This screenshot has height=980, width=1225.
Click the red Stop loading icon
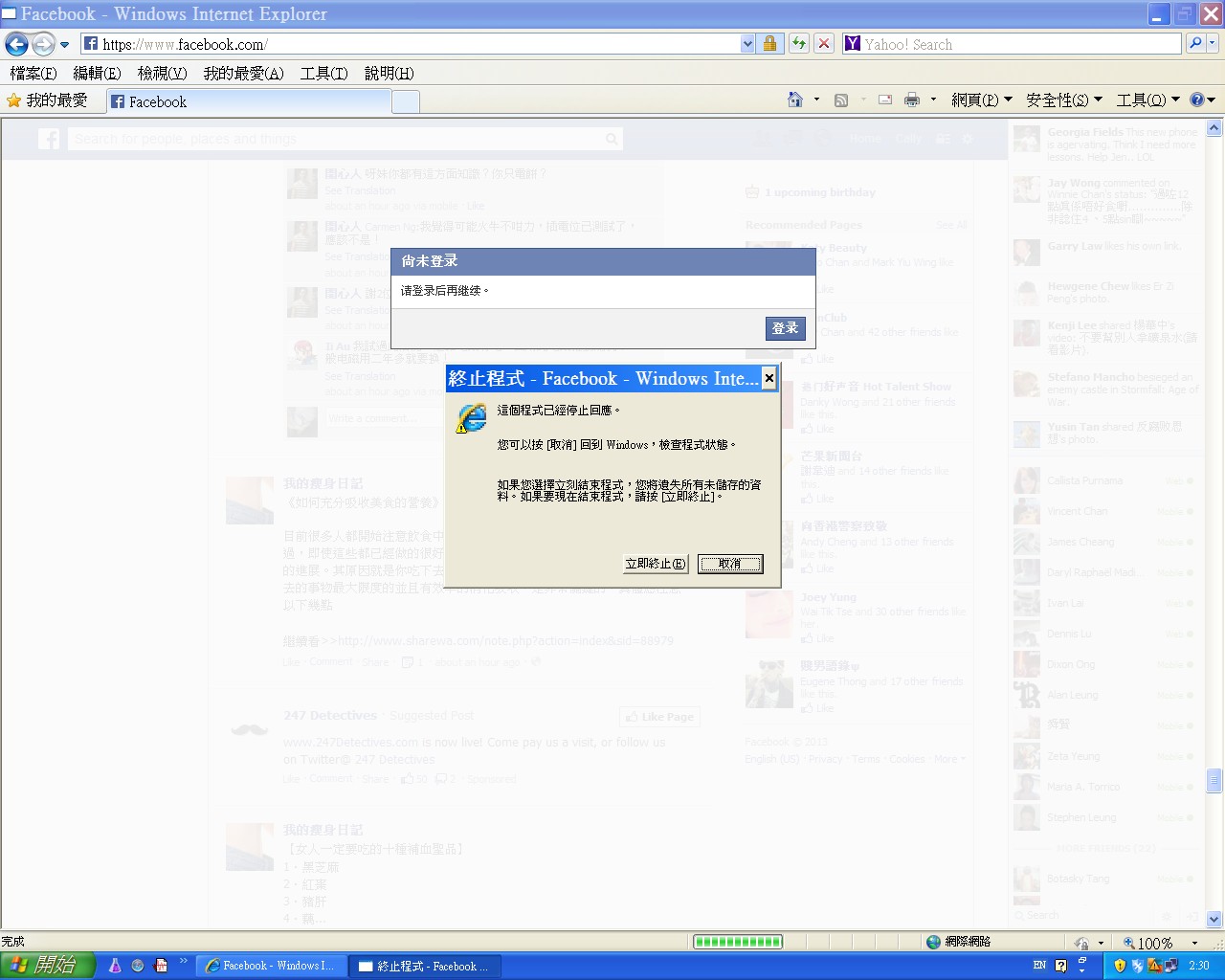823,44
